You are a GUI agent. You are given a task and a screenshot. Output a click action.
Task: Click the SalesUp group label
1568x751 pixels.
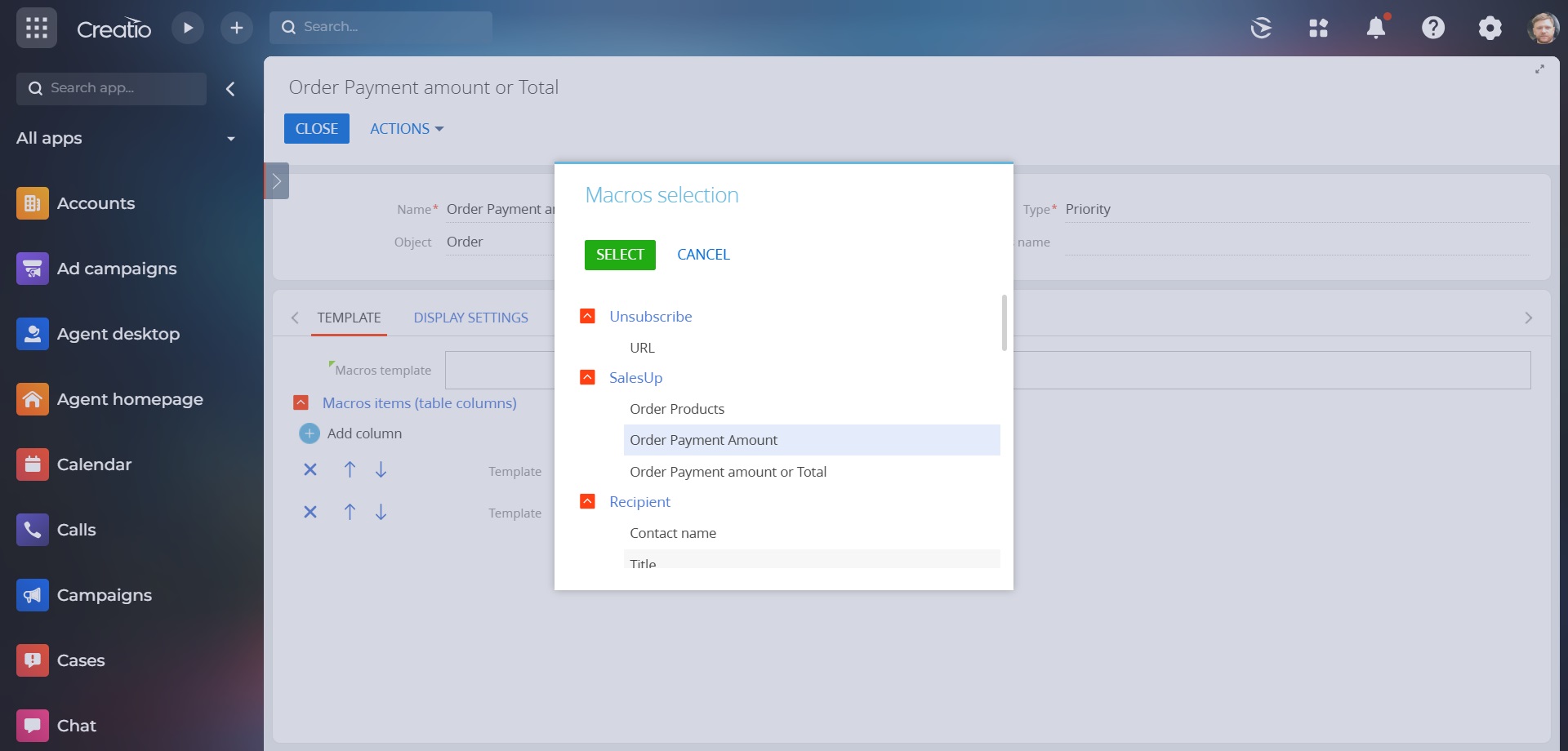tap(635, 378)
